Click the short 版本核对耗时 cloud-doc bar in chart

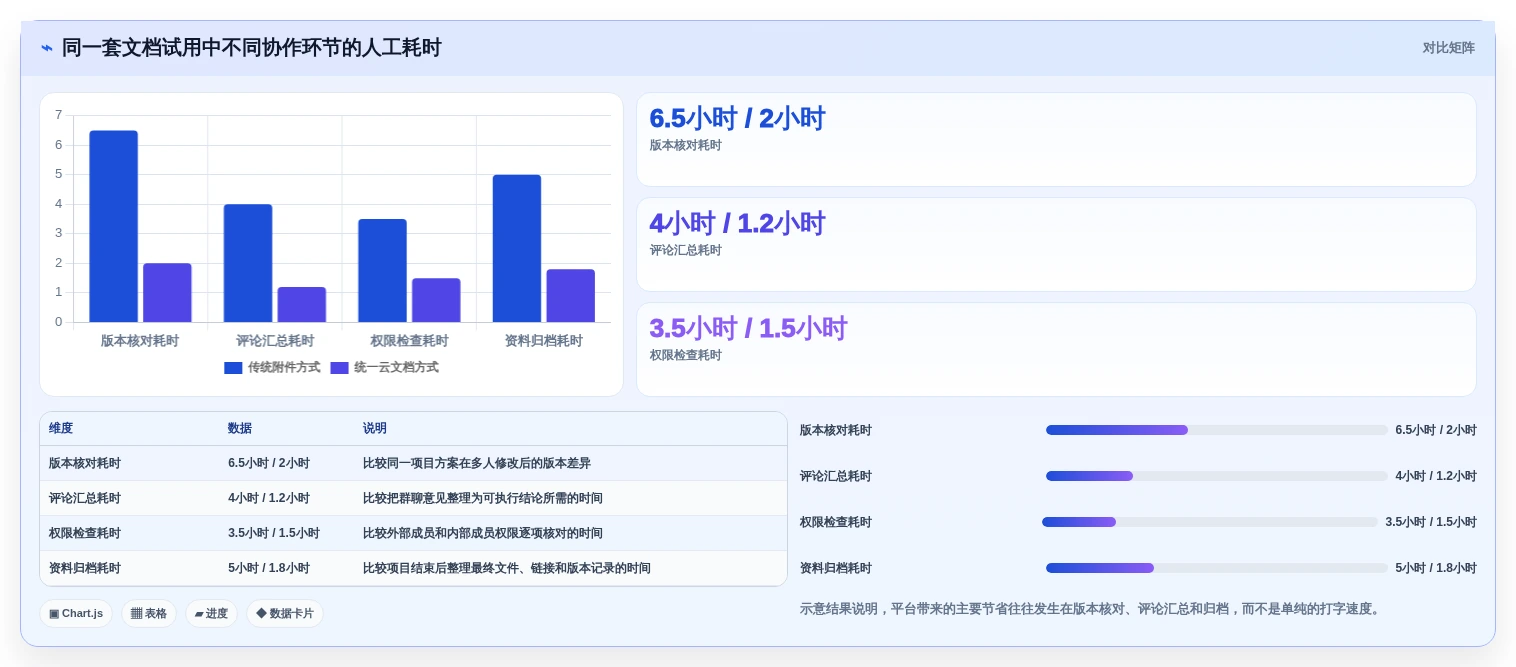click(x=167, y=293)
